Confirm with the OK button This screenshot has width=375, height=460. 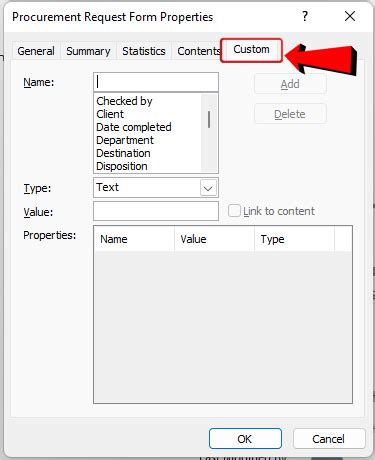[245, 439]
